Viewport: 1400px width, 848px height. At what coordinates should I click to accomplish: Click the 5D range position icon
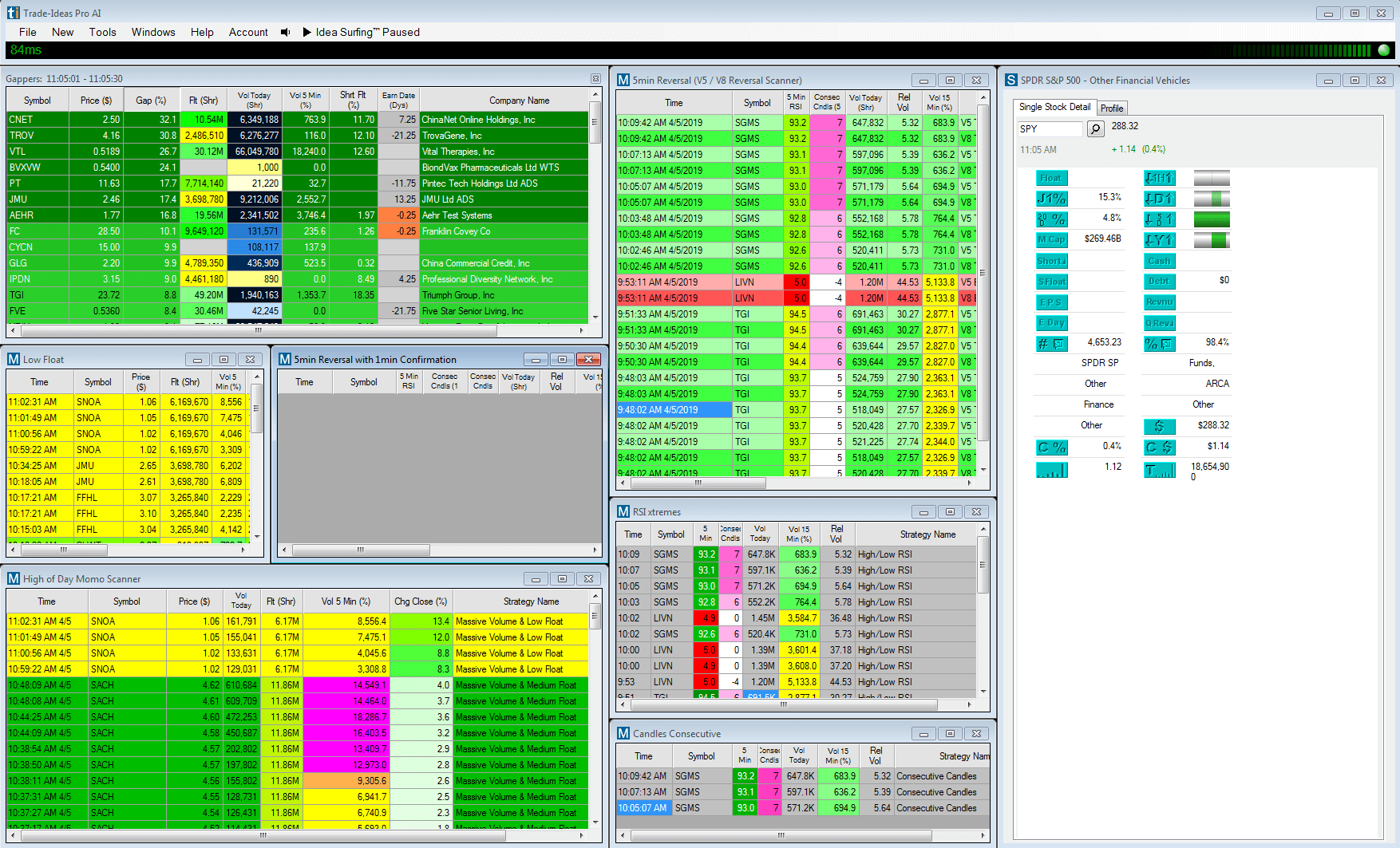pyautogui.click(x=1159, y=219)
